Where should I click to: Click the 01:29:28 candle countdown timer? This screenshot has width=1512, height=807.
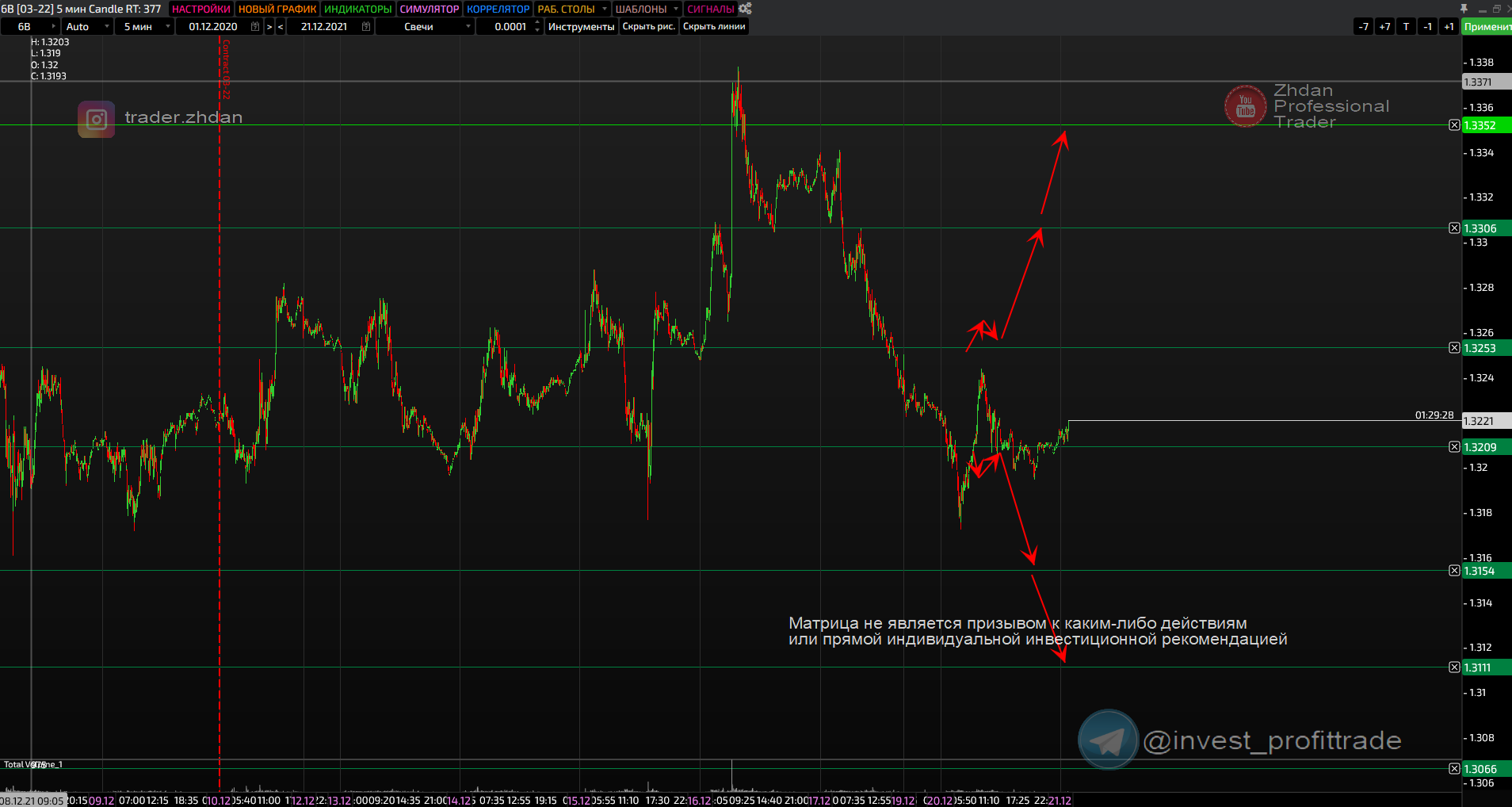pyautogui.click(x=1434, y=415)
